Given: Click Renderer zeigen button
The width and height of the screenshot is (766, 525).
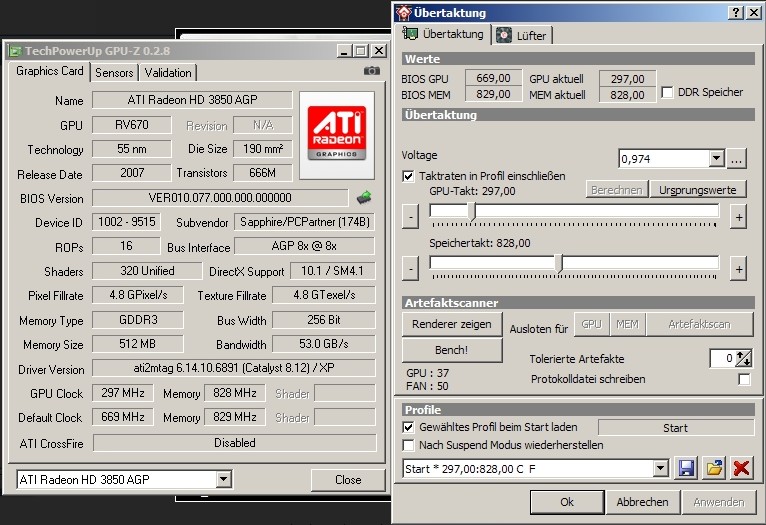Looking at the screenshot, I should (452, 324).
